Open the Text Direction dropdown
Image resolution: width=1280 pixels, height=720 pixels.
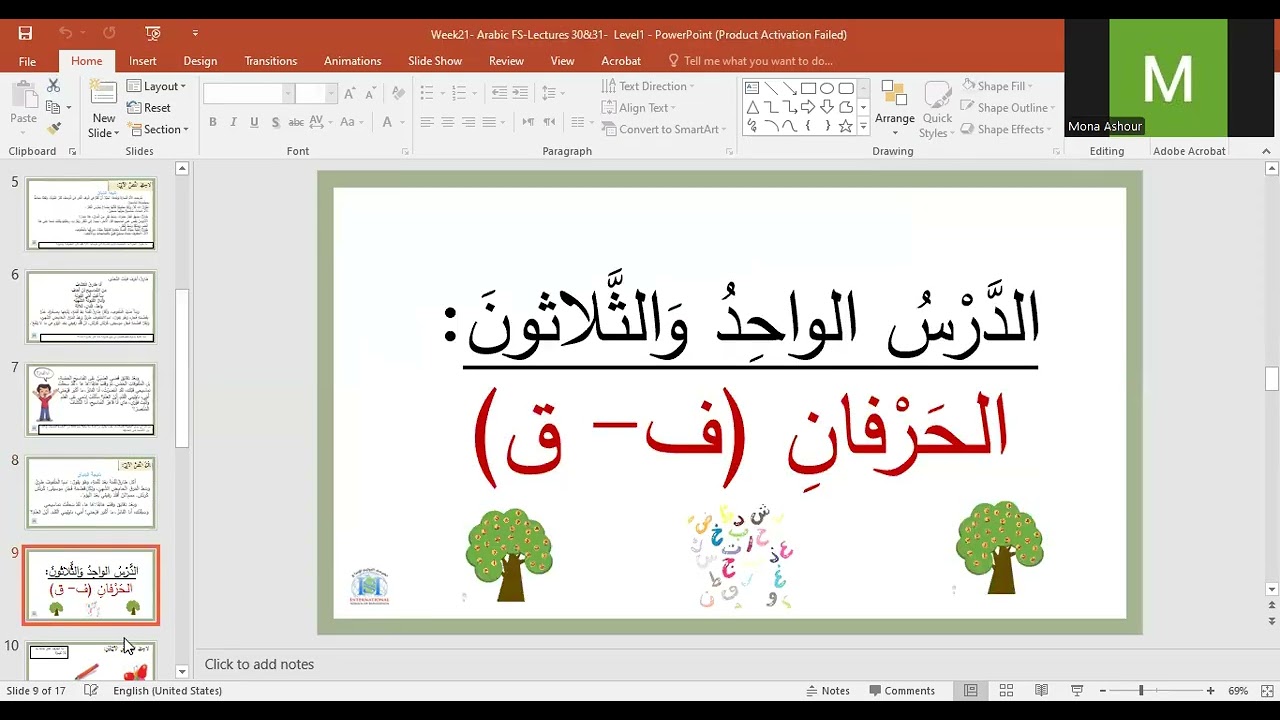(x=648, y=86)
